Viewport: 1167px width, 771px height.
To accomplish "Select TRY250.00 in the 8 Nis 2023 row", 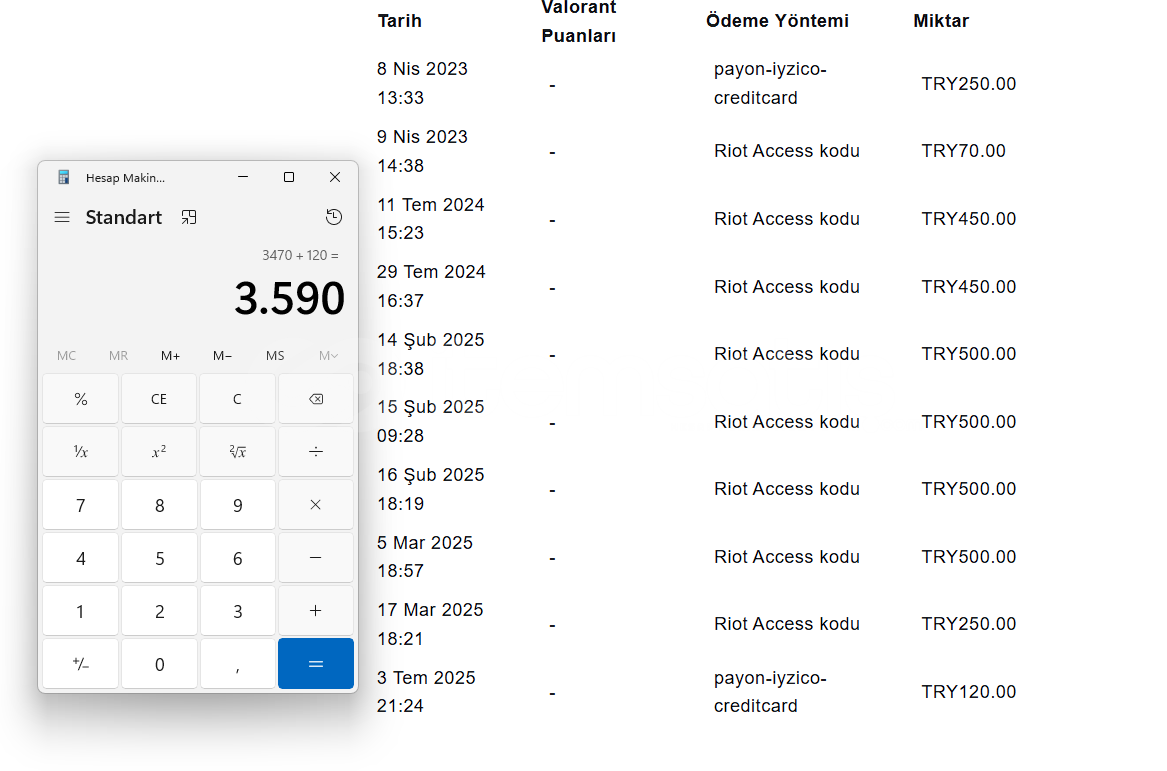I will [x=968, y=84].
